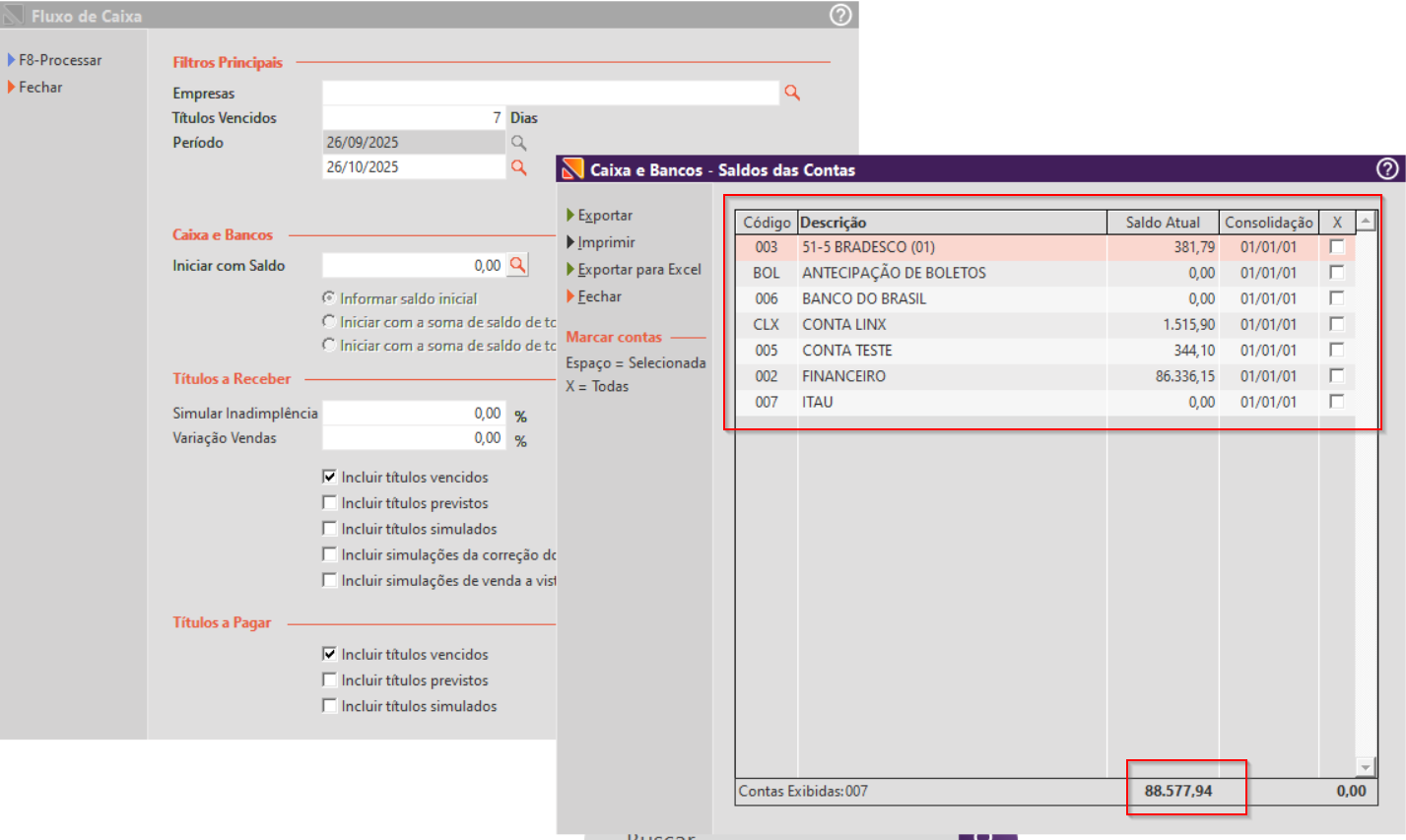Click the magnifier beside period date 26/09/2025
This screenshot has height=840, width=1406.
(x=518, y=143)
